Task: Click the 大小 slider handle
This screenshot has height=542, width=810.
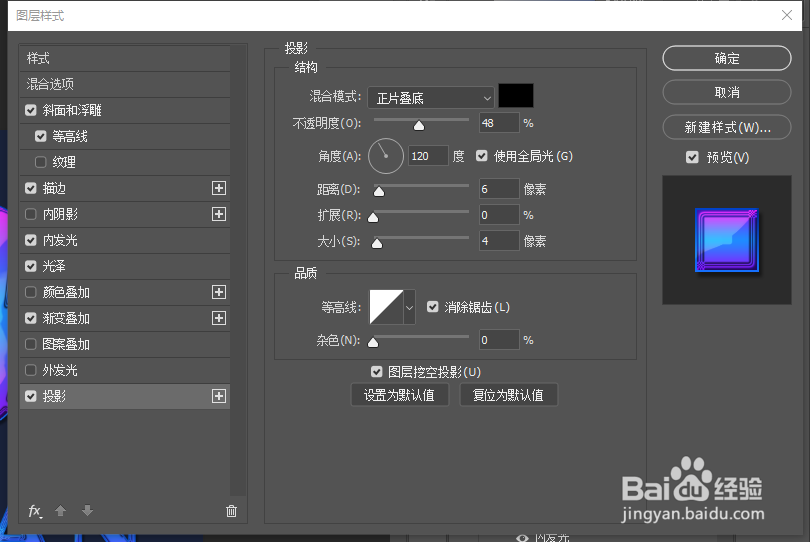Action: 377,243
